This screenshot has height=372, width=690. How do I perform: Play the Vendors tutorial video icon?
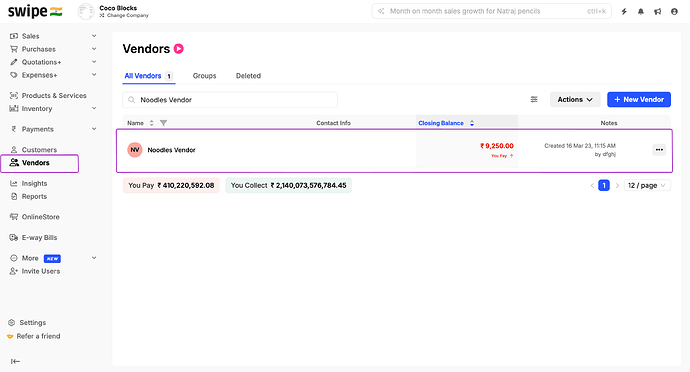click(179, 48)
